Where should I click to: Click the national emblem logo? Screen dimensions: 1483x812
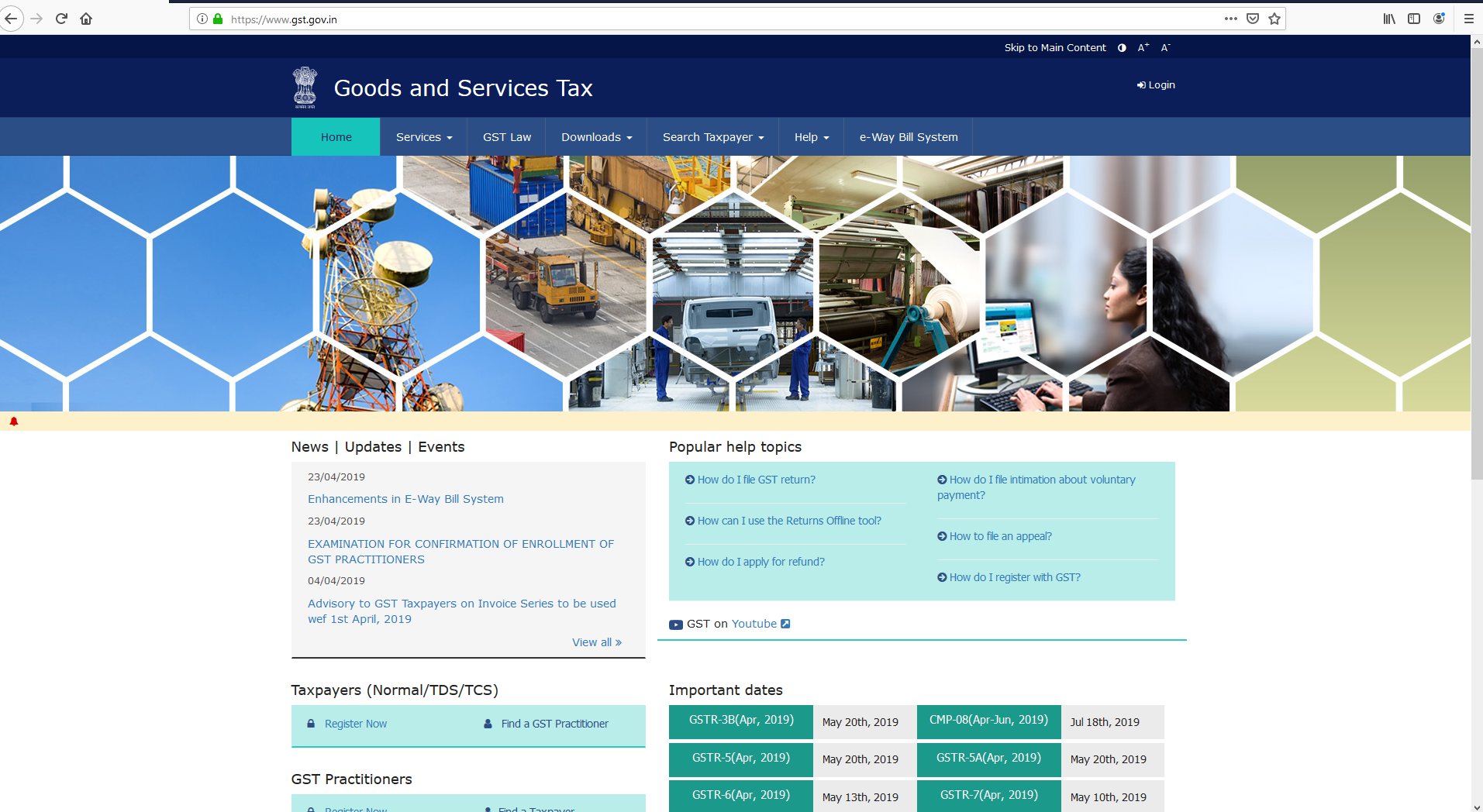(x=305, y=88)
